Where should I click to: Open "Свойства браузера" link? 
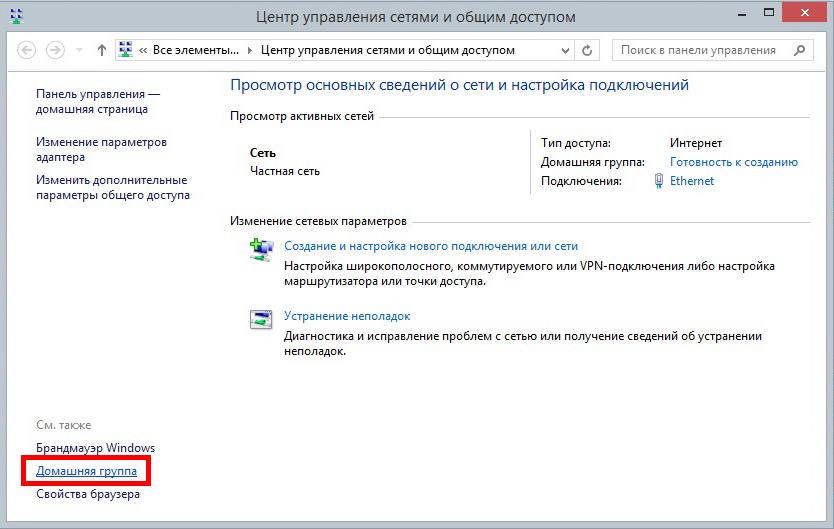tap(88, 494)
